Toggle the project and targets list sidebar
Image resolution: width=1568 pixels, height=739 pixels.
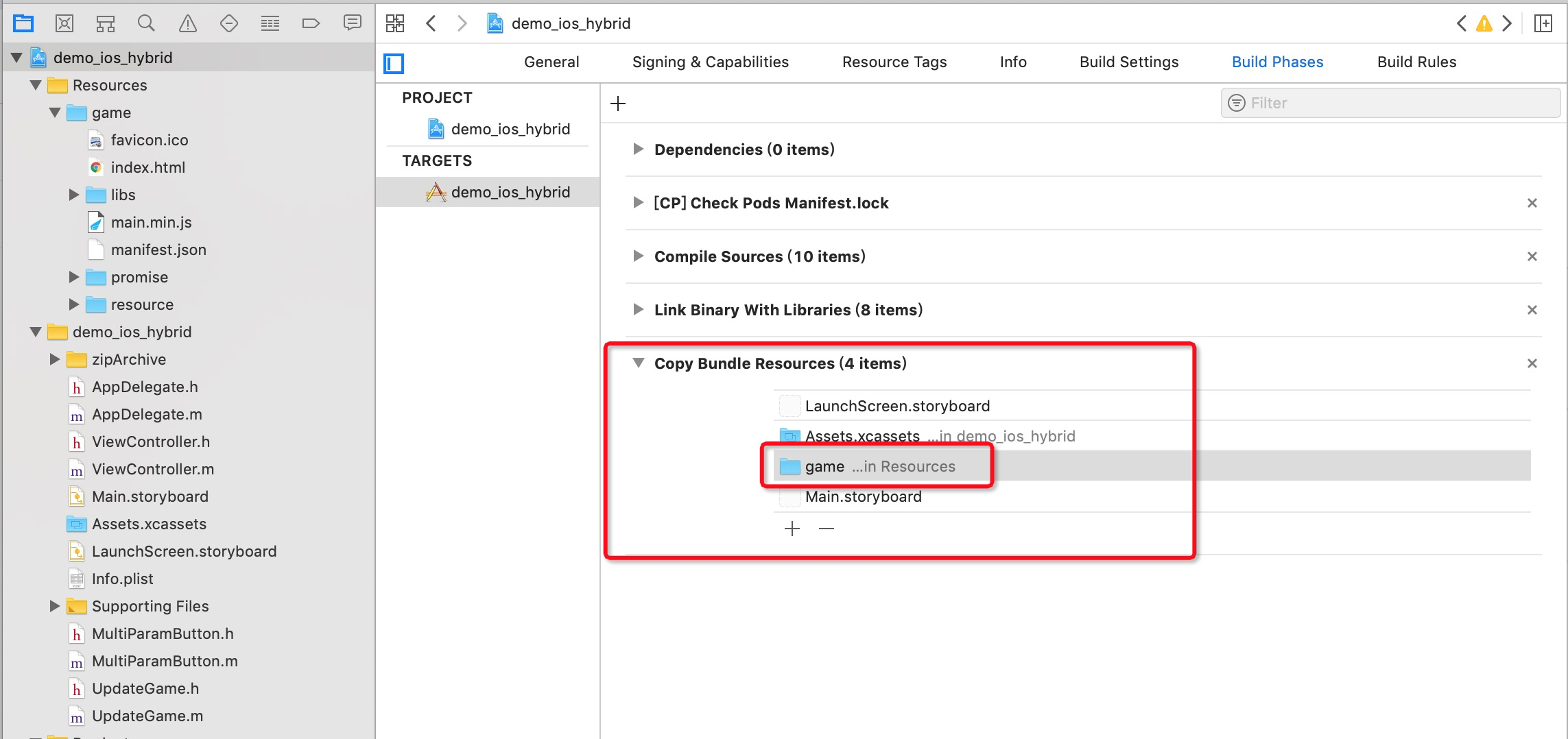(394, 63)
